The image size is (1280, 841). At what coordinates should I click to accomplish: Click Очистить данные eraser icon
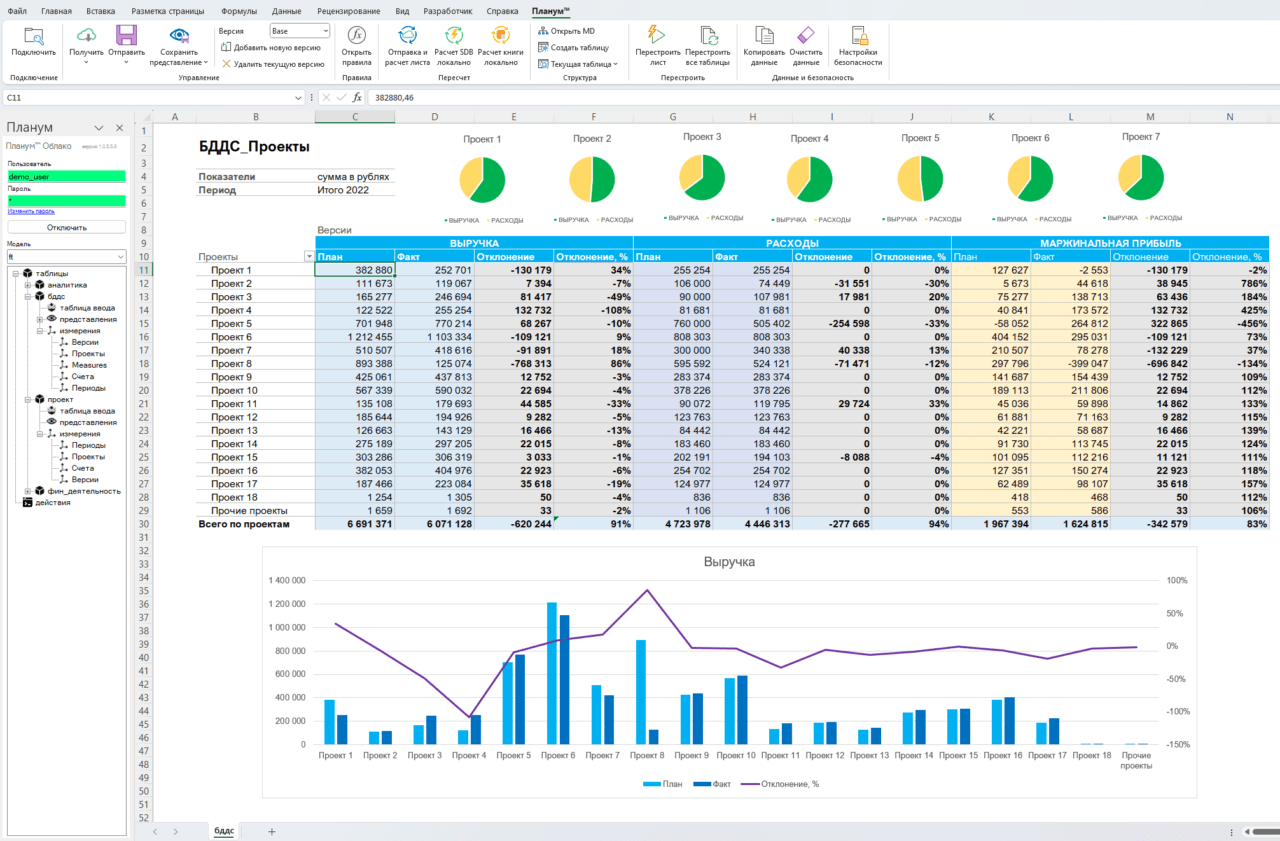click(x=805, y=37)
